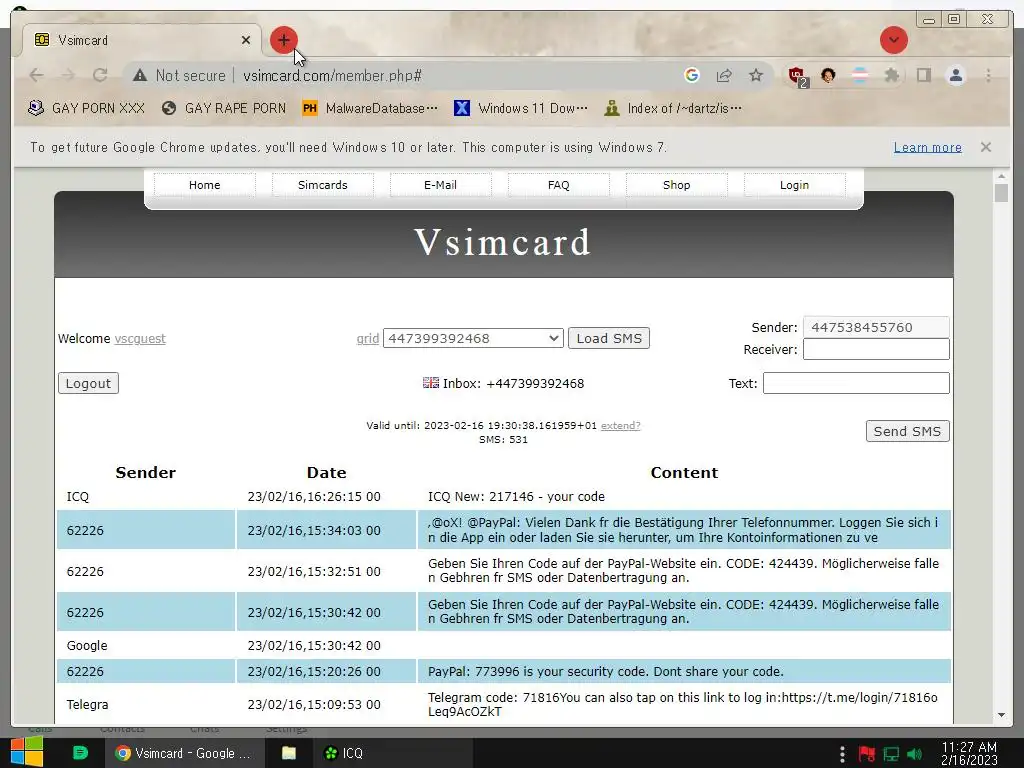Click the vscguest username link
The image size is (1024, 768).
140,338
